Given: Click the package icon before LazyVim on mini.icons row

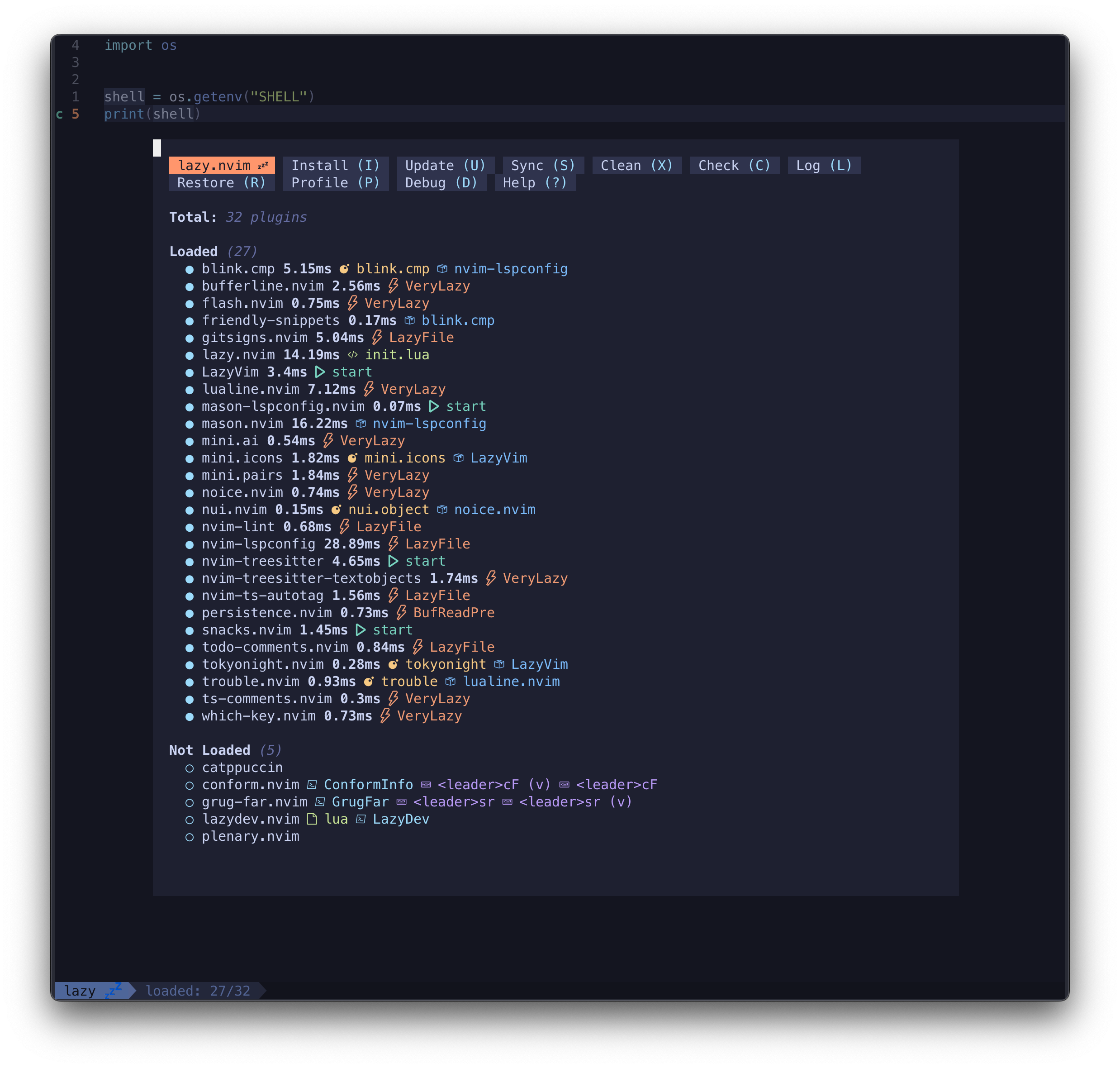Looking at the screenshot, I should [x=458, y=458].
